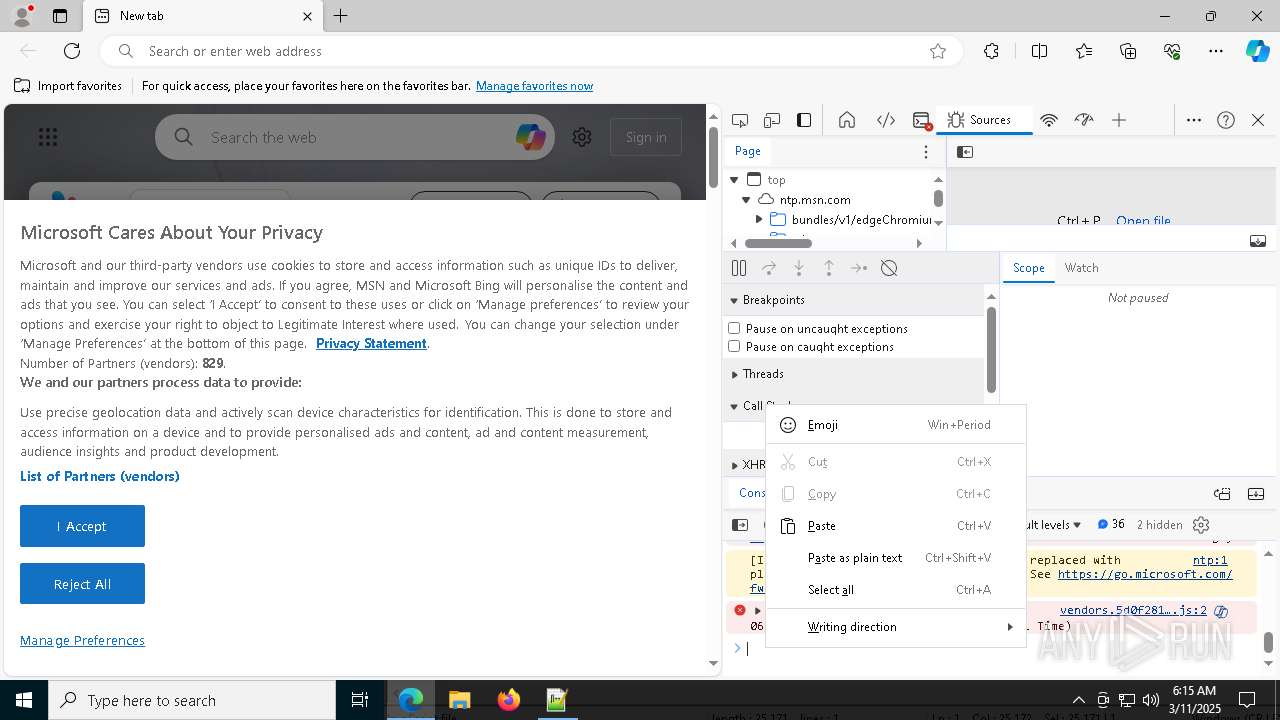The width and height of the screenshot is (1280, 720).
Task: Open the Extensions puzzle icon
Action: tap(991, 51)
